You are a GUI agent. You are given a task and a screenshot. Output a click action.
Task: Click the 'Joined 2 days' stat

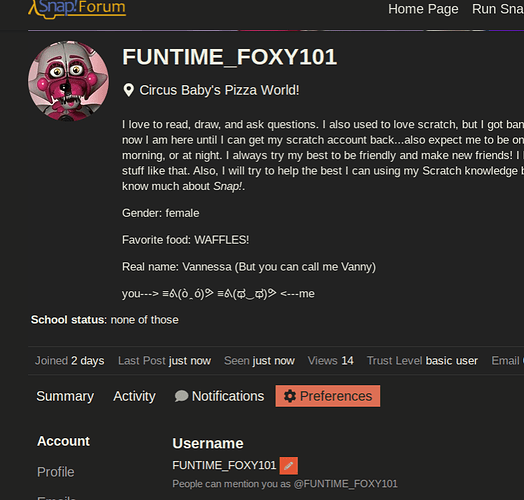tap(70, 361)
